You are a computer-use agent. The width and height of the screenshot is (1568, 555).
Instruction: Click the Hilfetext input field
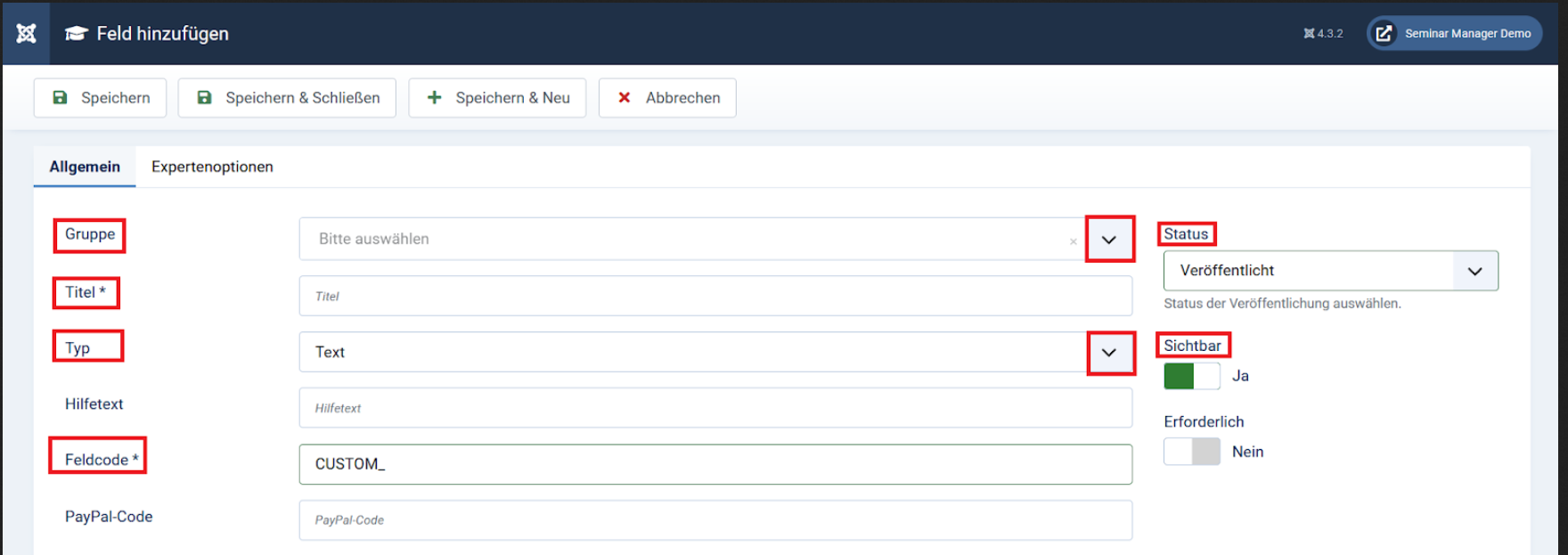[715, 408]
